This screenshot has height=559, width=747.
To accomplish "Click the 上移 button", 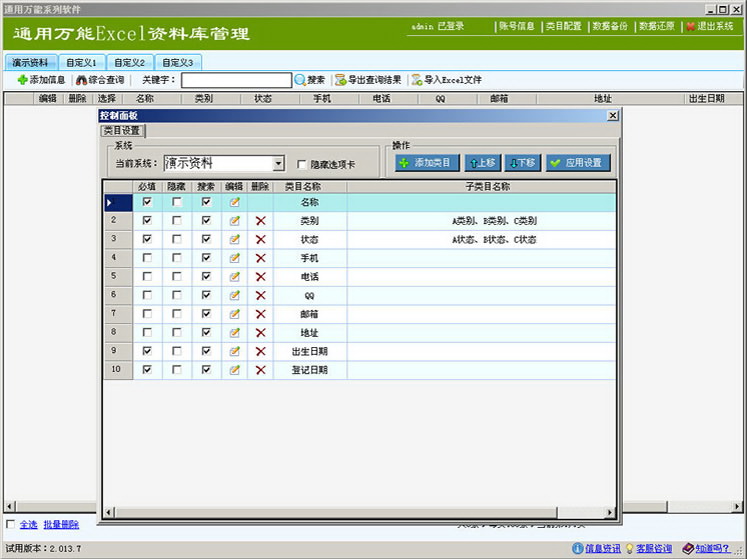I will 483,163.
